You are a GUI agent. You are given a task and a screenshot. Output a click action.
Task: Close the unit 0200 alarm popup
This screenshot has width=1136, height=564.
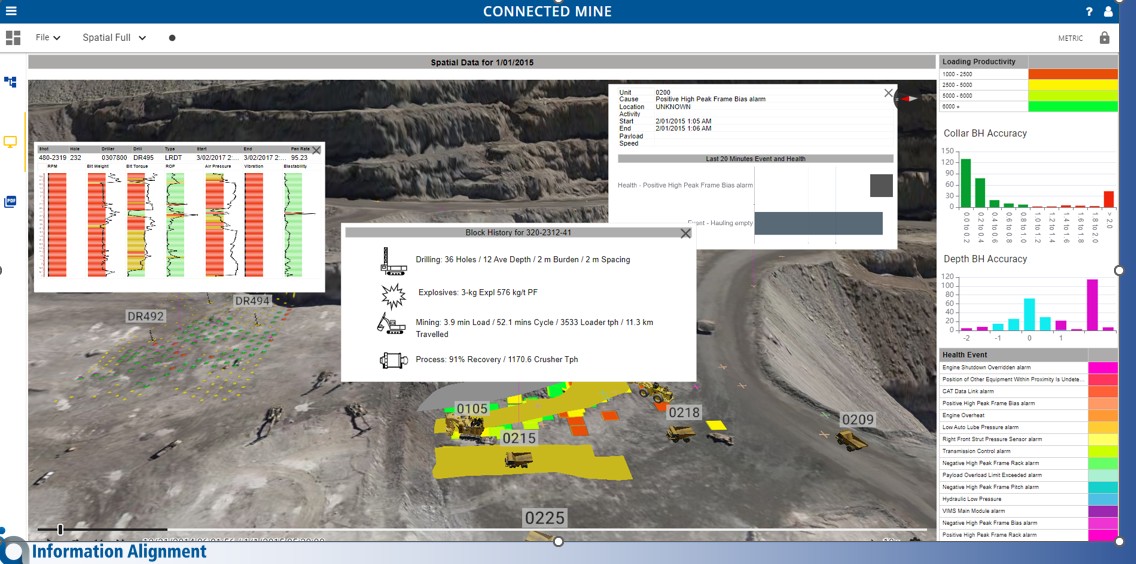tap(888, 93)
